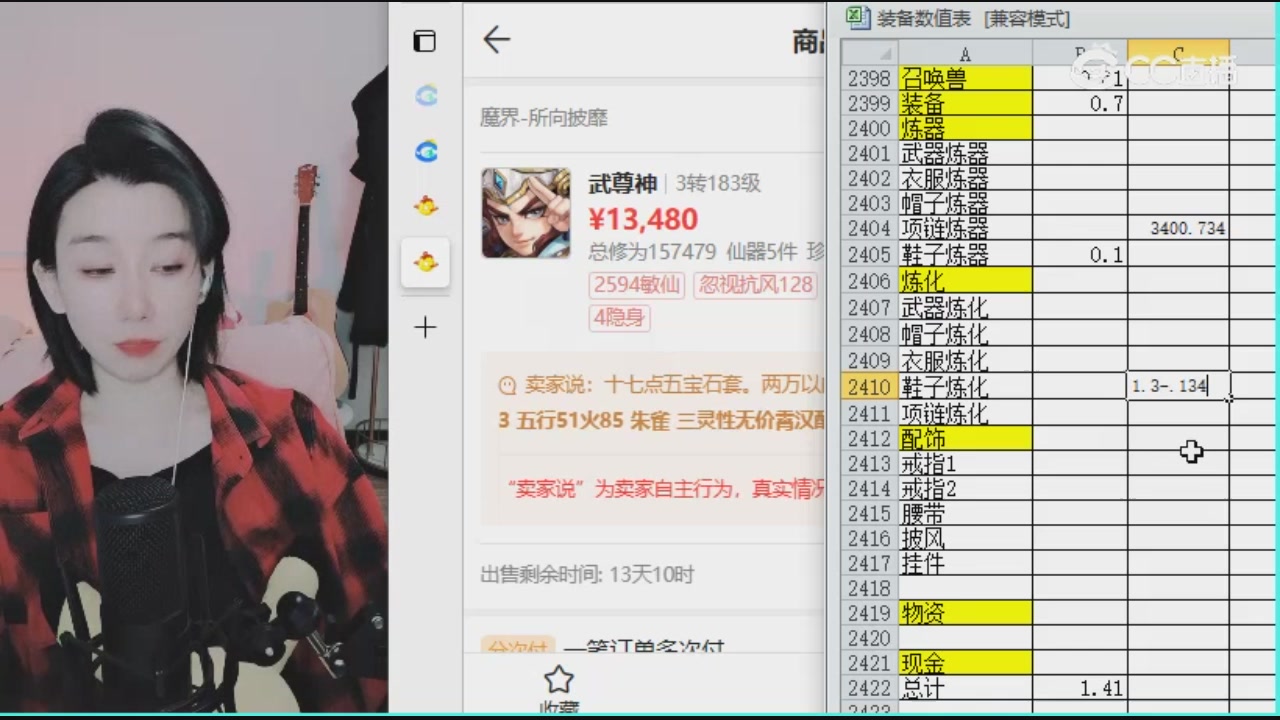Select the highlighted column C header
The height and width of the screenshot is (720, 1280).
tap(1178, 53)
